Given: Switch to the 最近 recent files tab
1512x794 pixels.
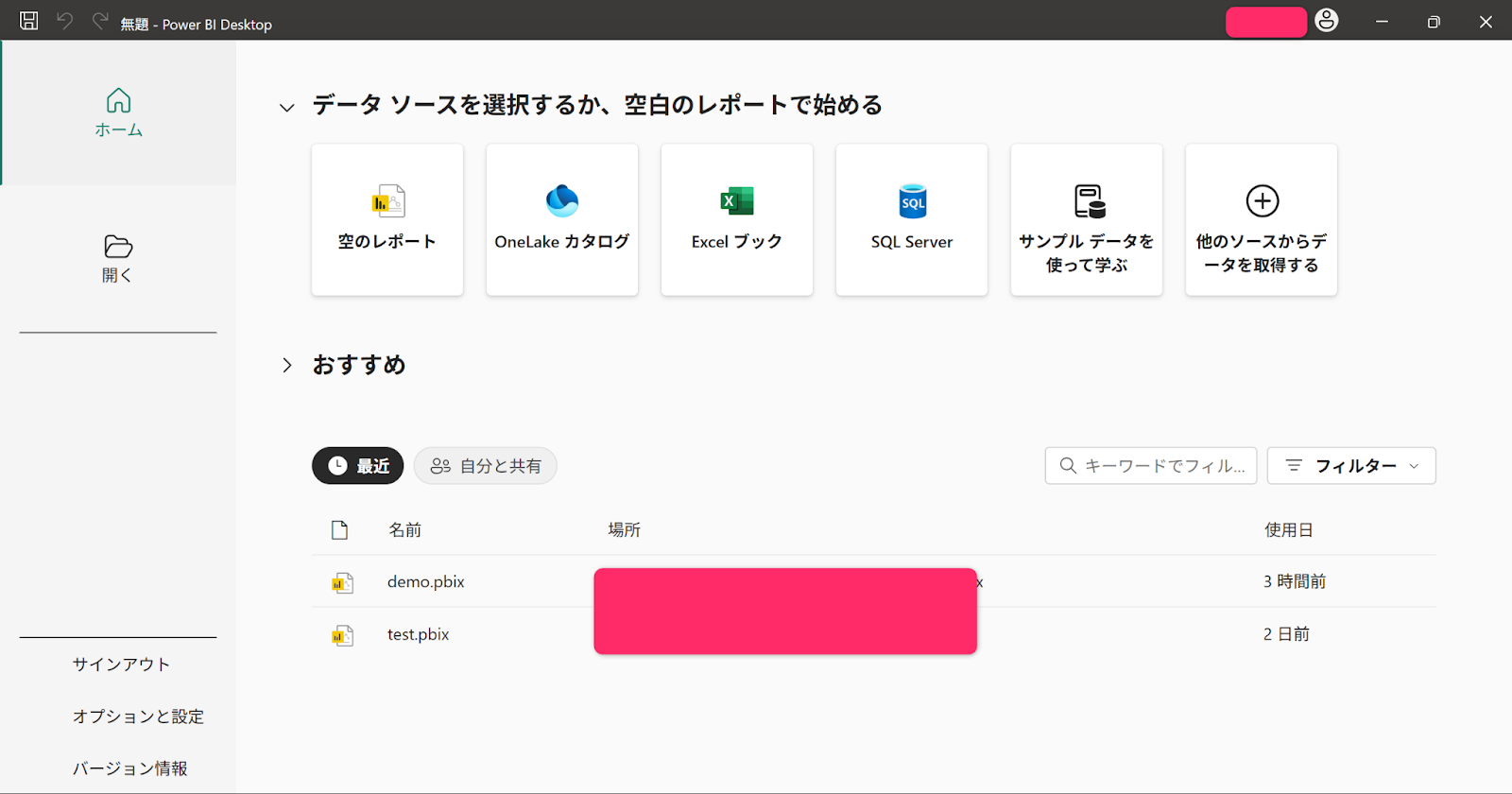Looking at the screenshot, I should [x=358, y=466].
